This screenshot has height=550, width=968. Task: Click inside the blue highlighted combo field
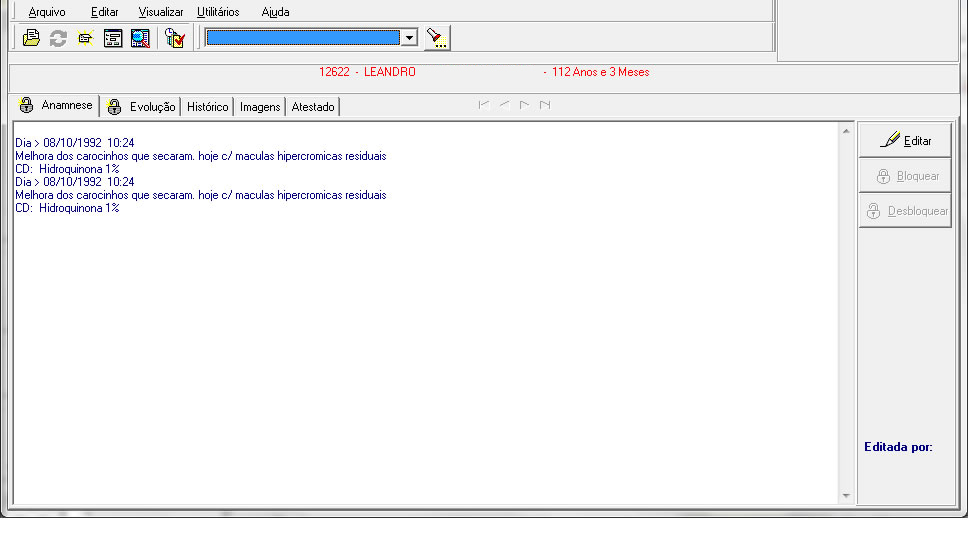pos(303,38)
